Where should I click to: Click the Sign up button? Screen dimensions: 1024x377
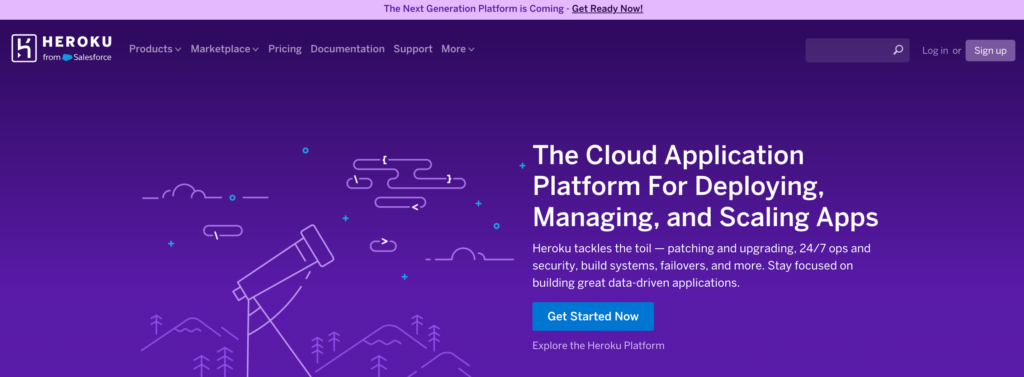tap(990, 50)
